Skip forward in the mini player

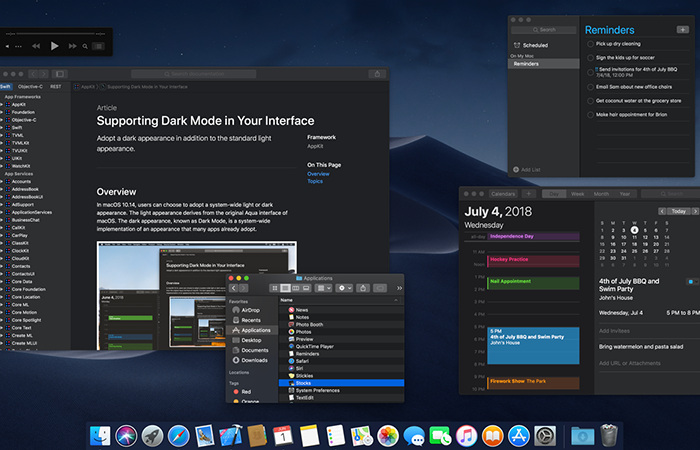[x=72, y=46]
